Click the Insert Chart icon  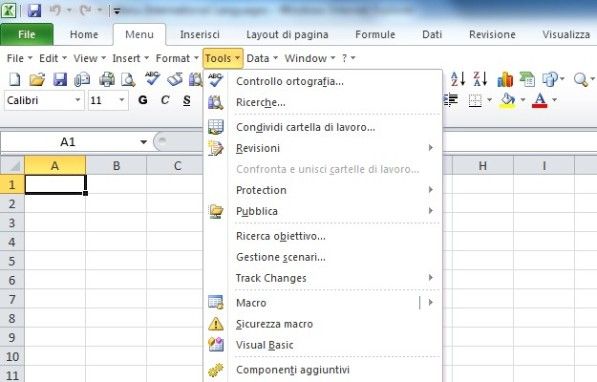[x=505, y=80]
